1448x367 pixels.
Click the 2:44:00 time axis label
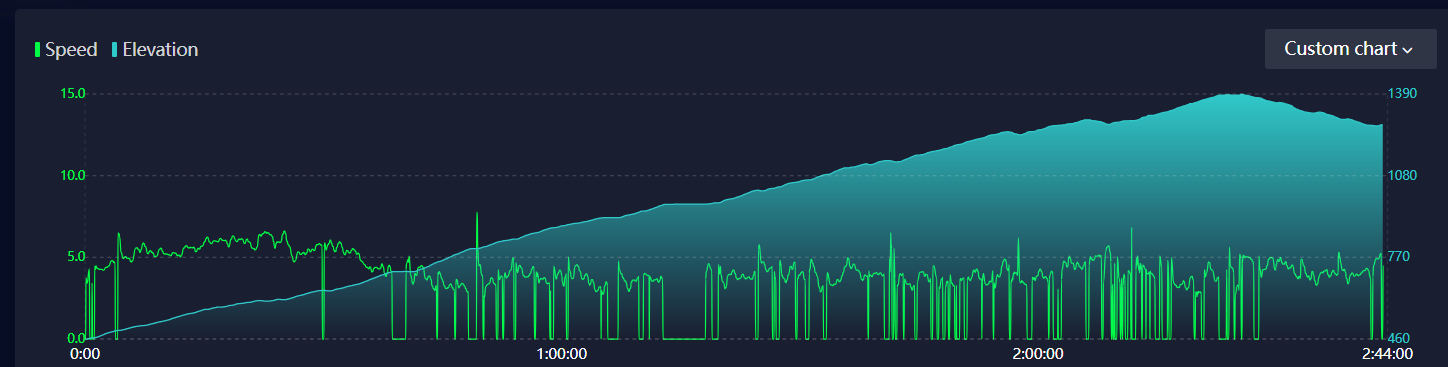(1387, 354)
